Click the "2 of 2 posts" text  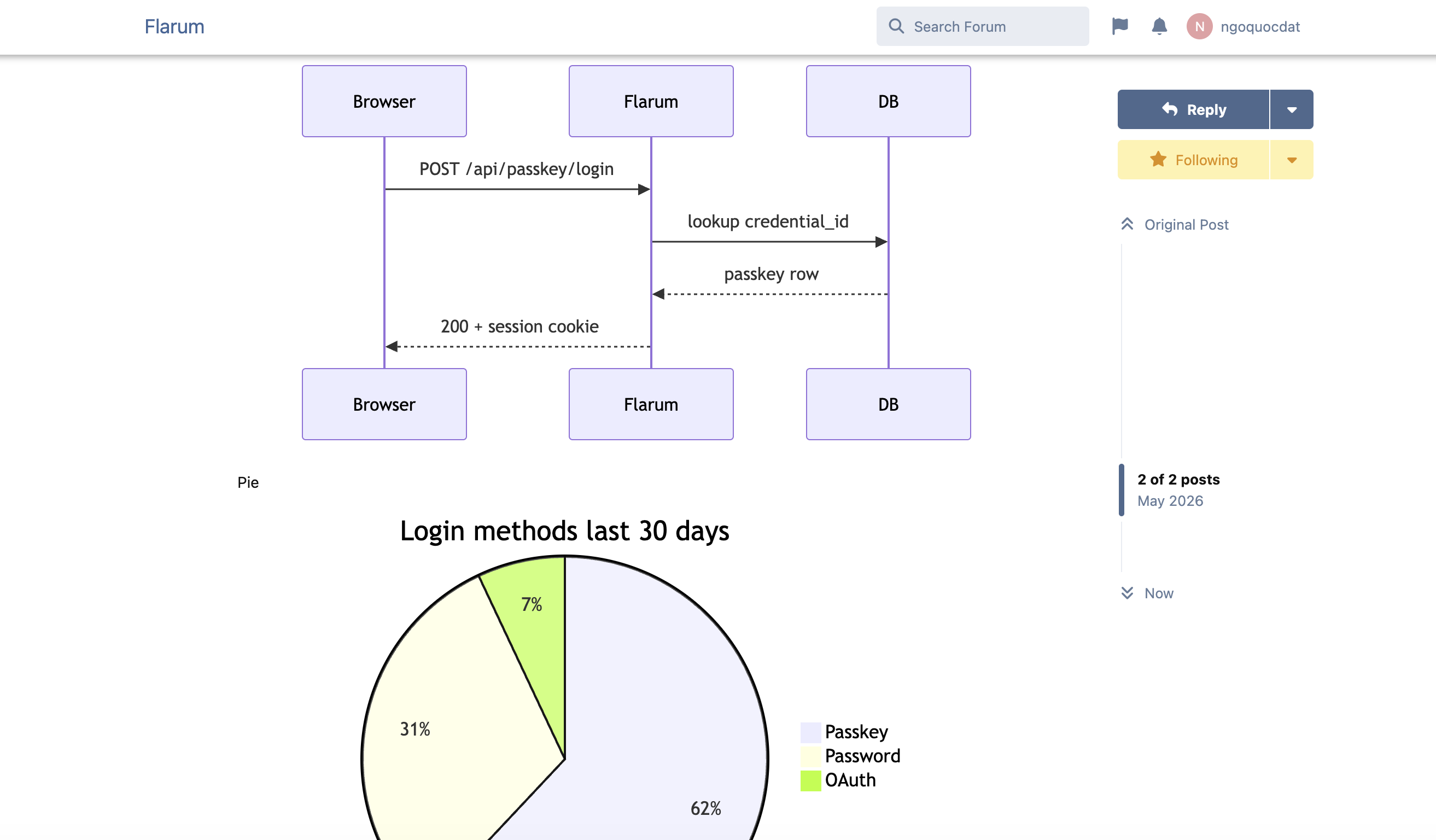1178,479
